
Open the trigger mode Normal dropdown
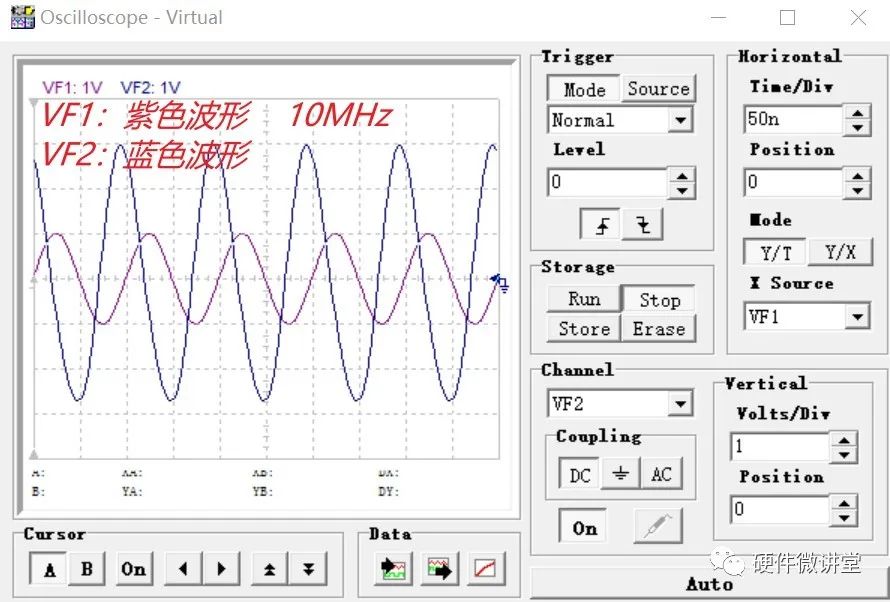680,121
